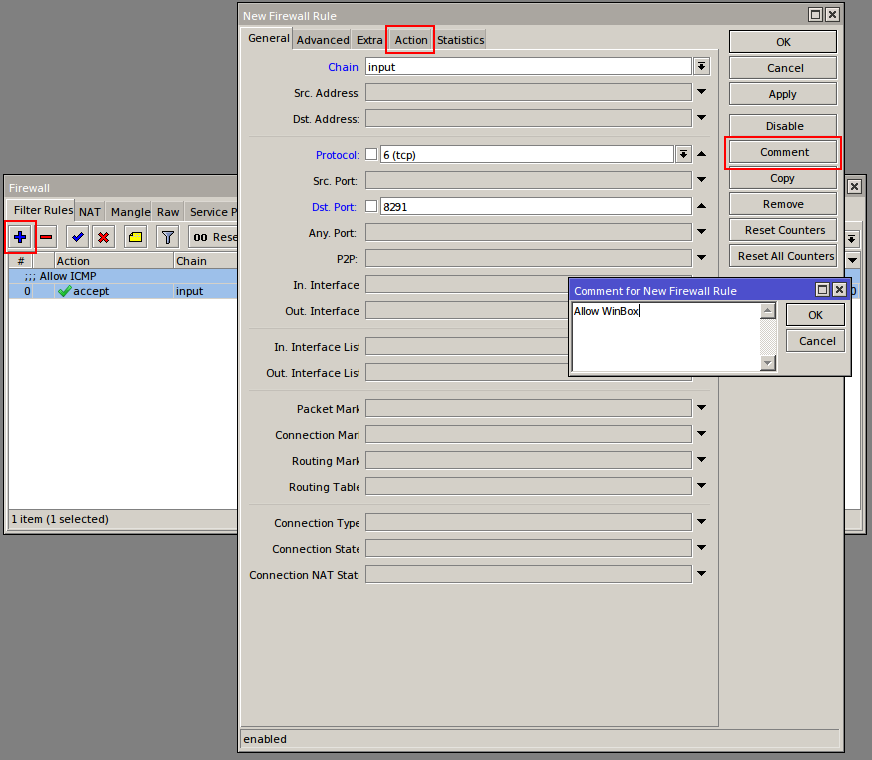
Task: Open the NAT tab in Firewall
Action: 90,212
